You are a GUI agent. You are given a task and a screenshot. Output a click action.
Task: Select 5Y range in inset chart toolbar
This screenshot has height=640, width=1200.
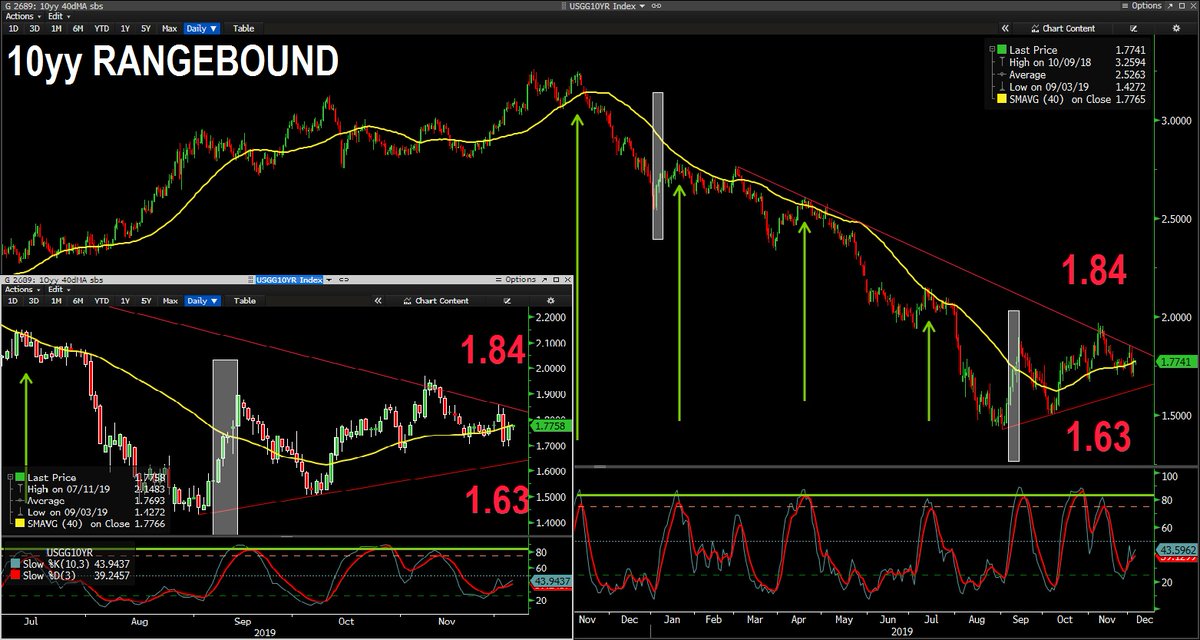pos(147,301)
